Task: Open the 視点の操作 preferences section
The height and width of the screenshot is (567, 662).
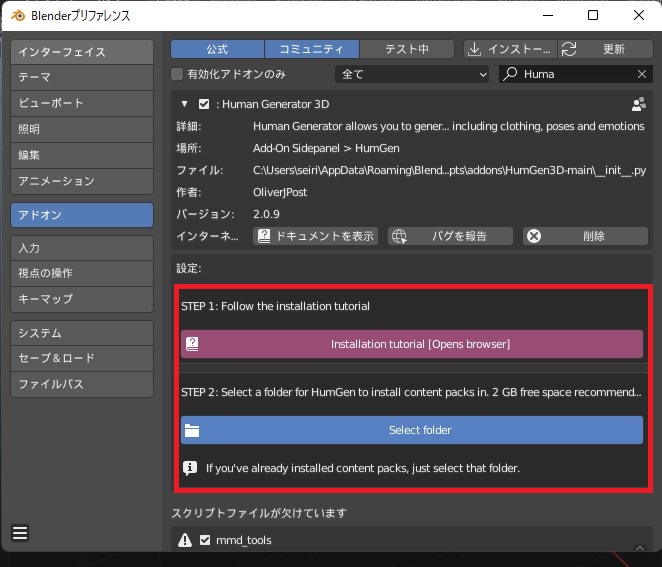Action: [x=82, y=273]
